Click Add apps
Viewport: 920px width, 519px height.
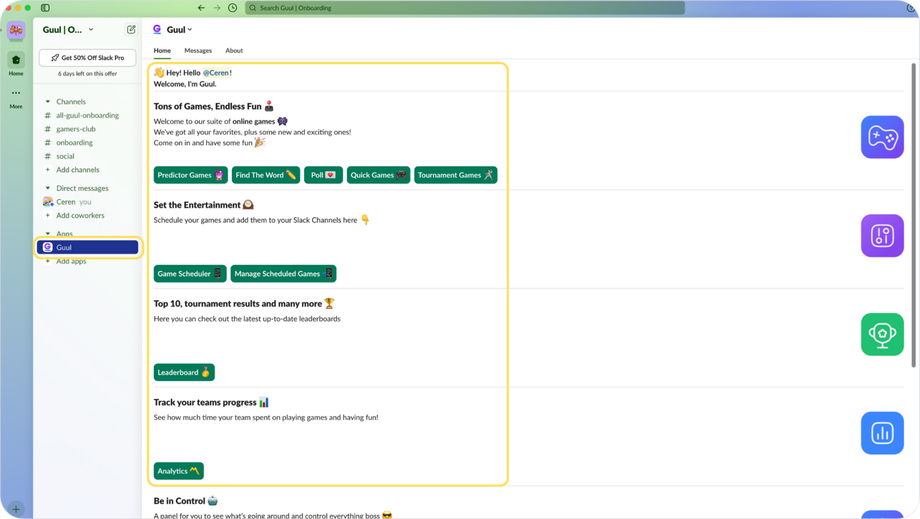71,262
